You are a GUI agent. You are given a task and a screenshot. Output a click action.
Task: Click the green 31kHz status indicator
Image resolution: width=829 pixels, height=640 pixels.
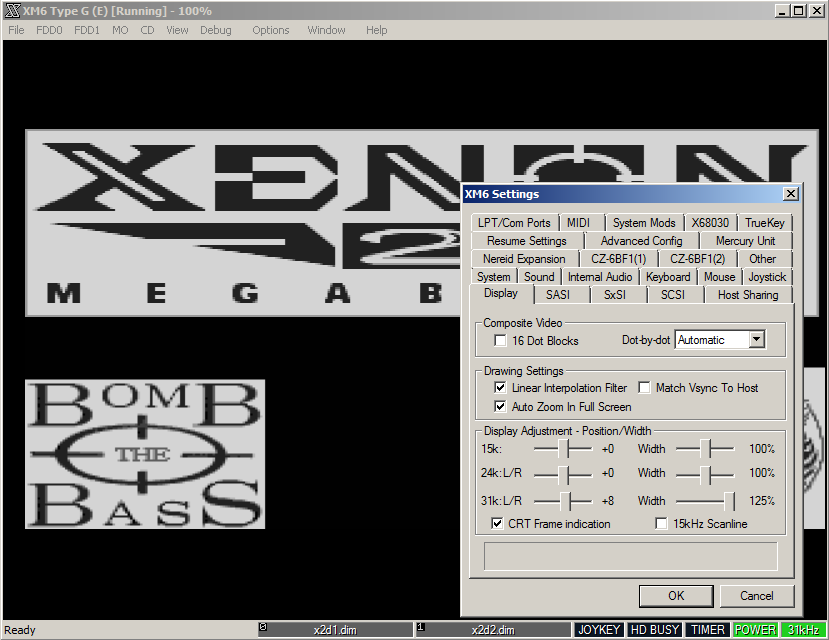coord(803,630)
